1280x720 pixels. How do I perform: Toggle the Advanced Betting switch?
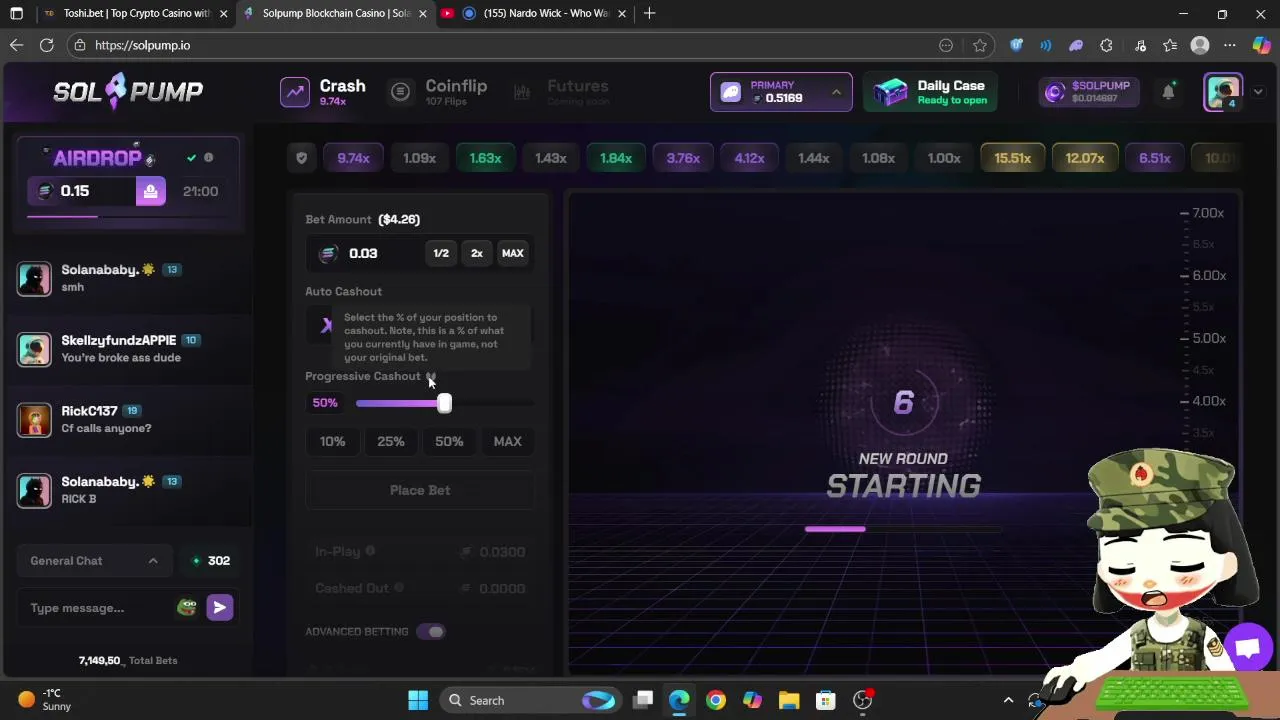click(x=431, y=631)
